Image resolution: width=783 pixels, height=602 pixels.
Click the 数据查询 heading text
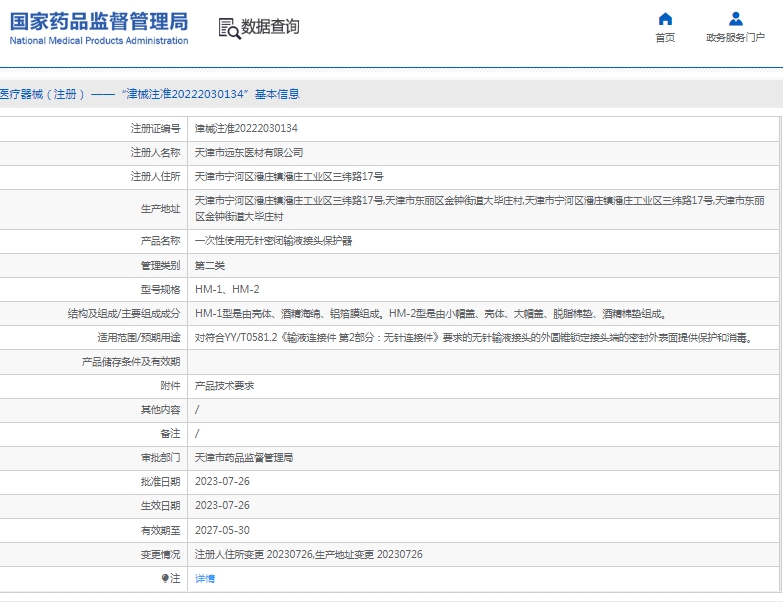click(270, 26)
